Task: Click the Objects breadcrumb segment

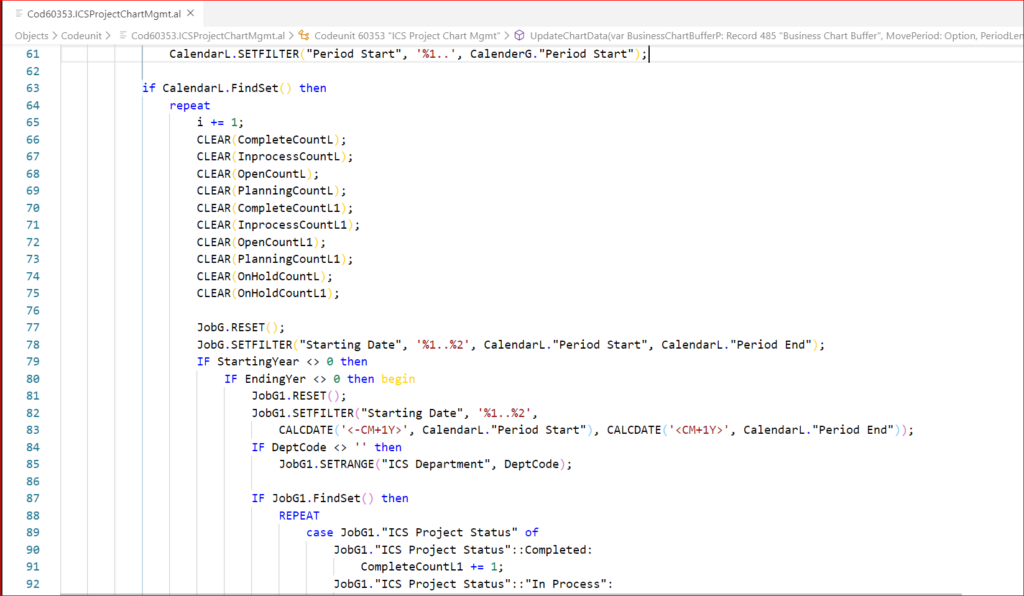Action: pos(31,36)
